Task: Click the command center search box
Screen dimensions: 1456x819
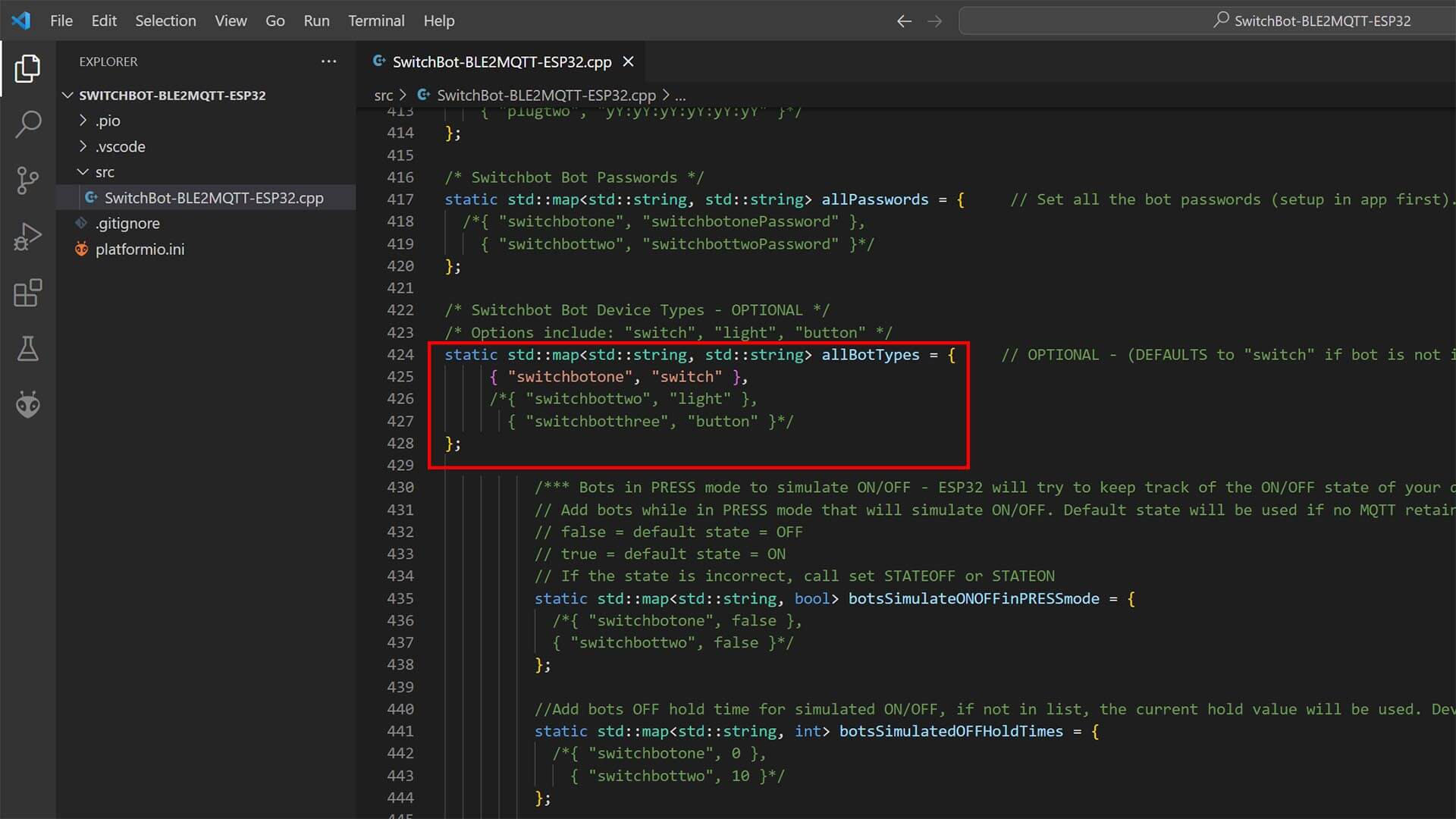Action: (1207, 20)
